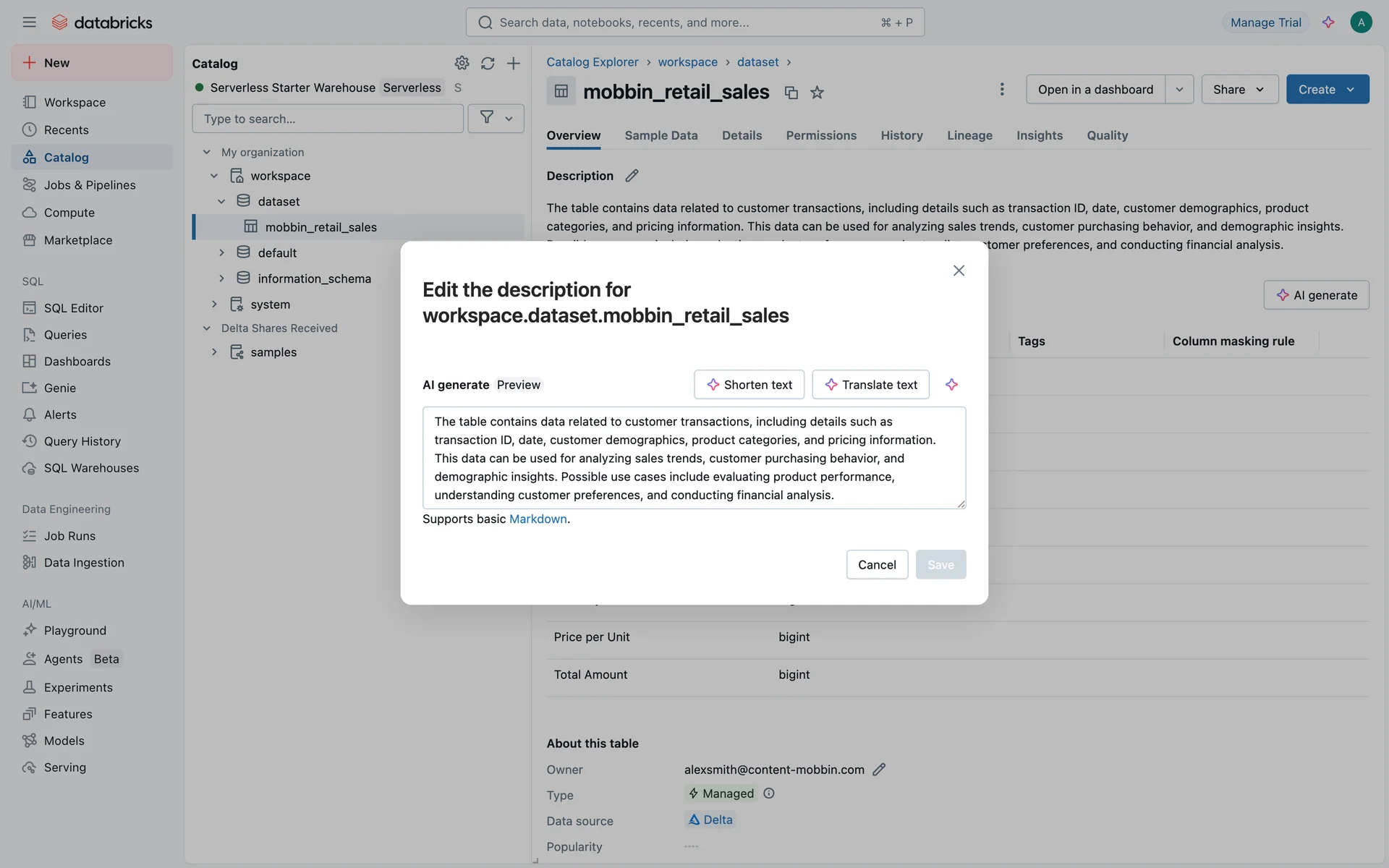Click the Shorten text button
Screen dimensions: 1389x868
pyautogui.click(x=749, y=385)
